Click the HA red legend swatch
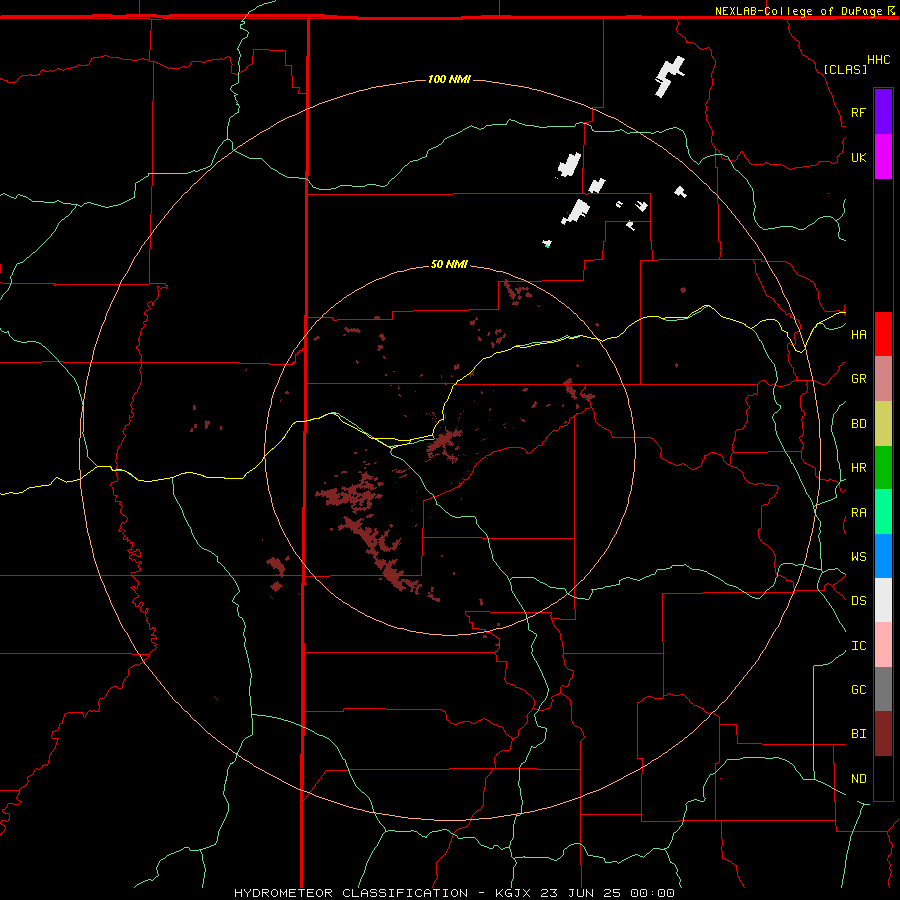Viewport: 900px width, 900px height. [x=883, y=334]
